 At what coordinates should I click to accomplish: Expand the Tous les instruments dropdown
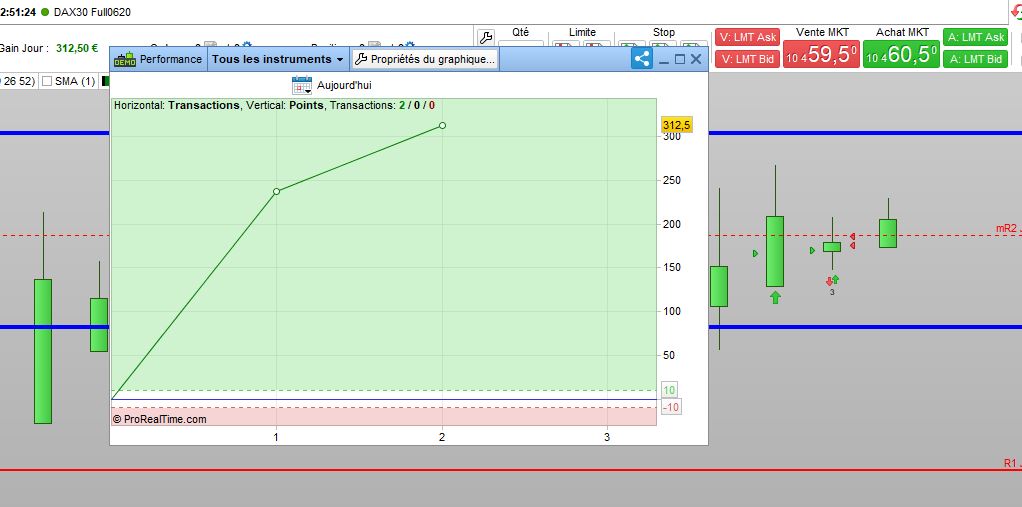(277, 59)
